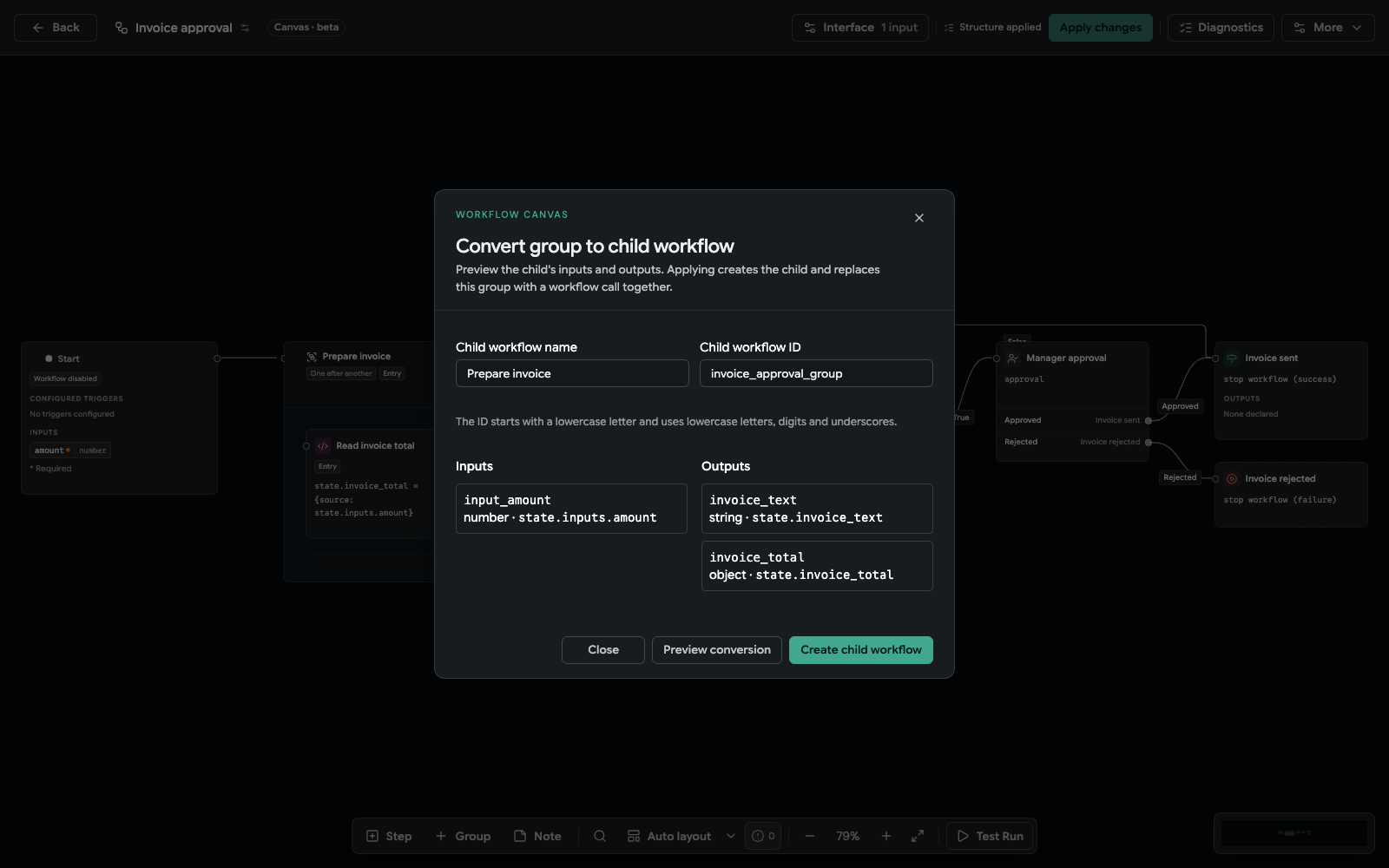Click the Approved edge label on canvas
The height and width of the screenshot is (868, 1389).
coord(1180,406)
